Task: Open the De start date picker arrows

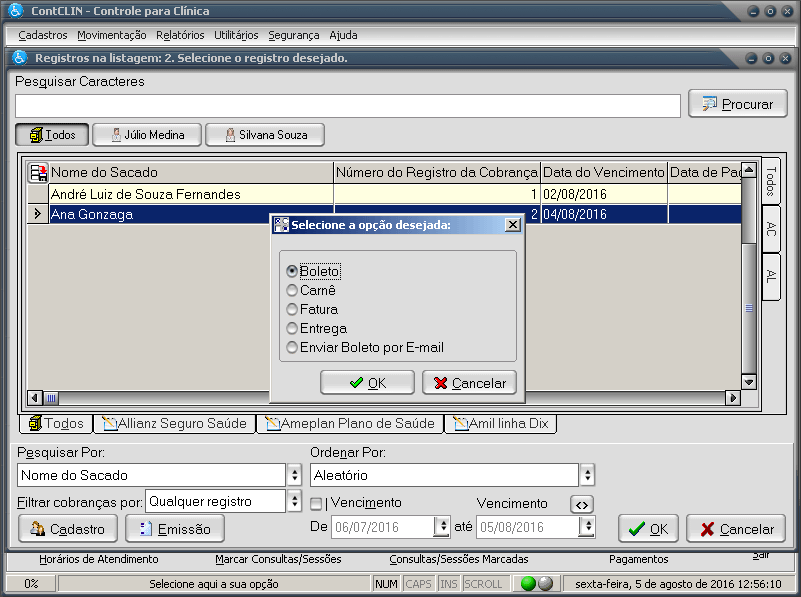Action: pyautogui.click(x=442, y=527)
